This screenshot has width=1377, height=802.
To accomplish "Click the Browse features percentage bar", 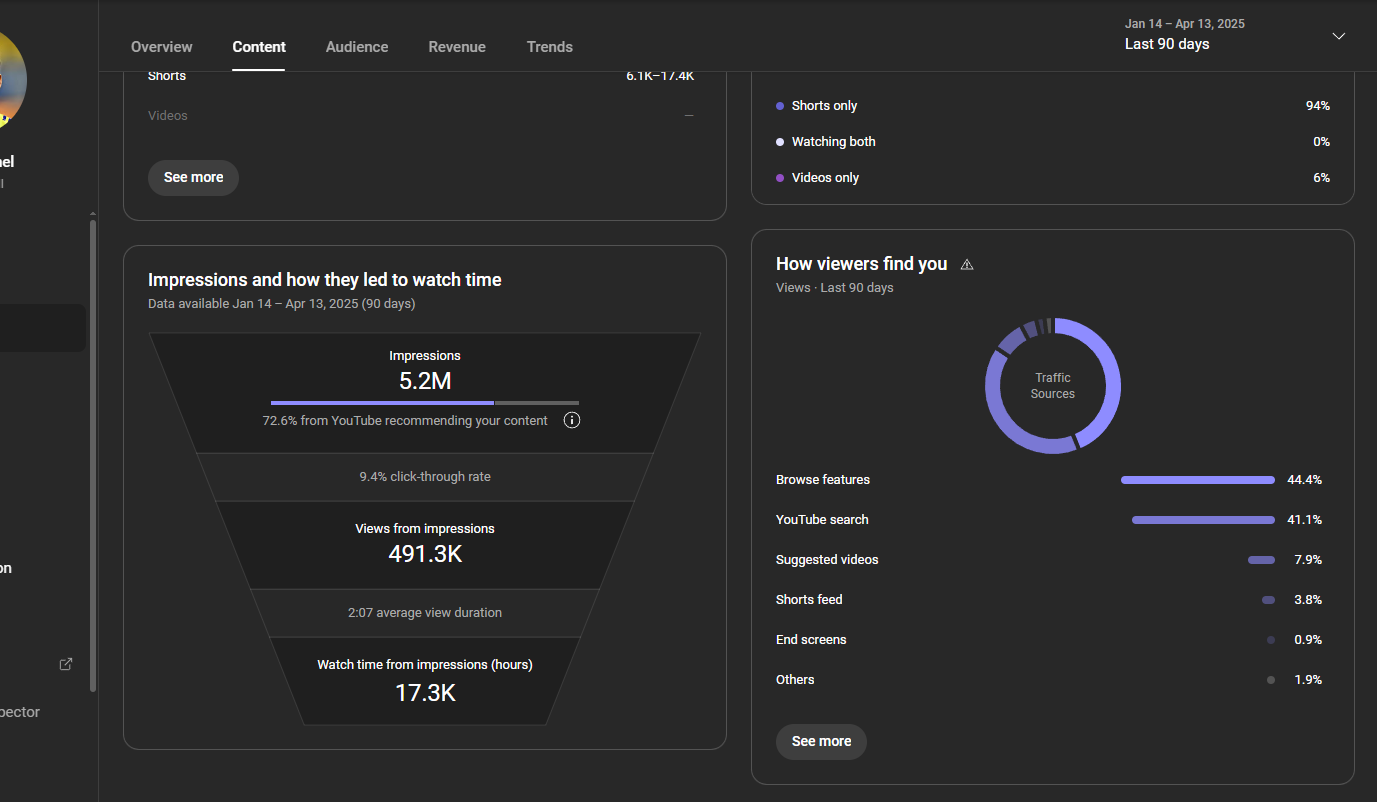I will (1198, 480).
